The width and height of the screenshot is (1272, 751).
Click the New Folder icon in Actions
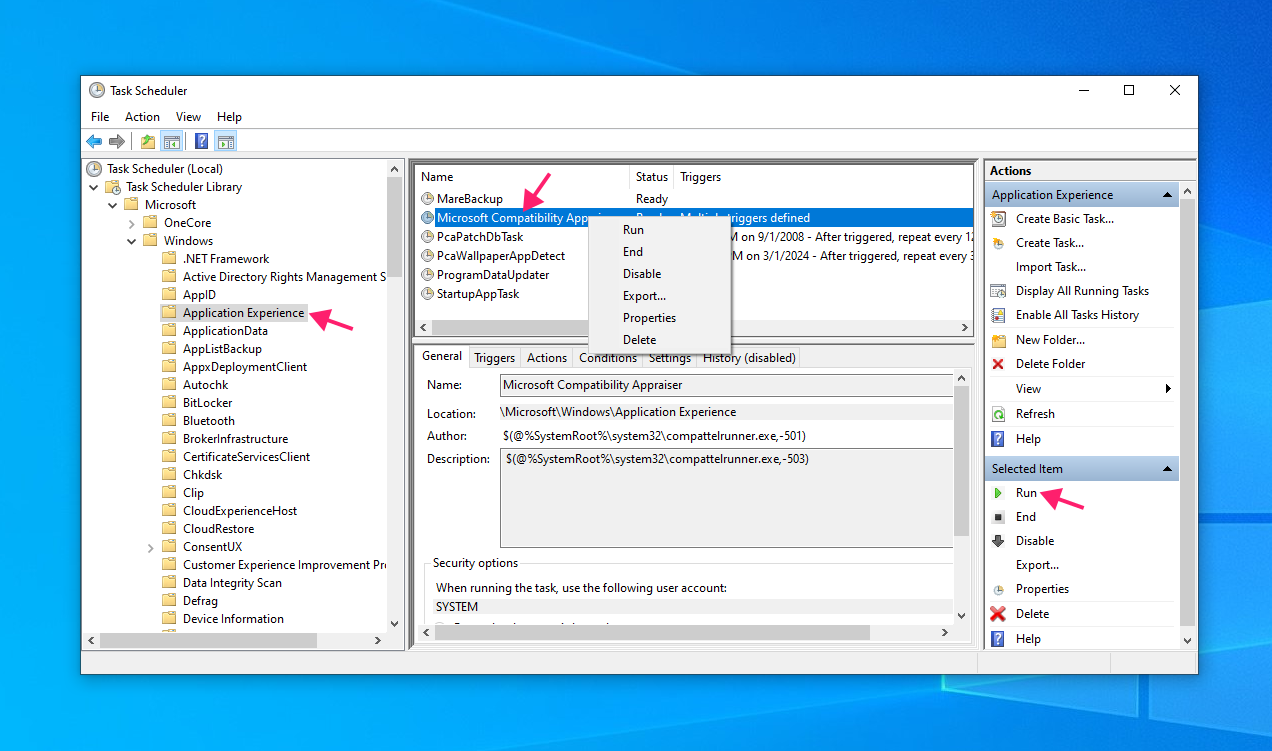(x=998, y=340)
